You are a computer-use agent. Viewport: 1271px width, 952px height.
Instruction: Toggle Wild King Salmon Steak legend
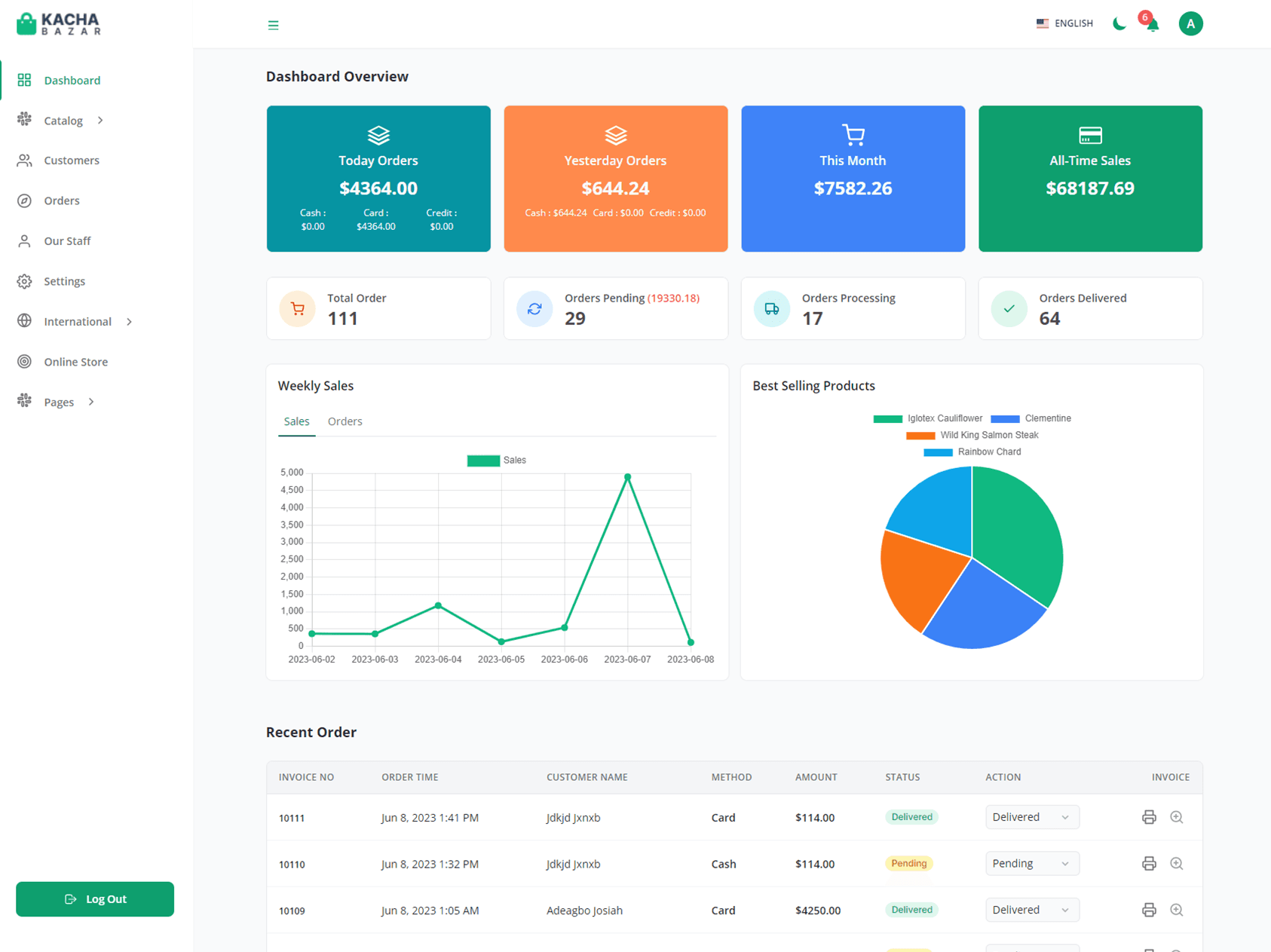click(972, 436)
